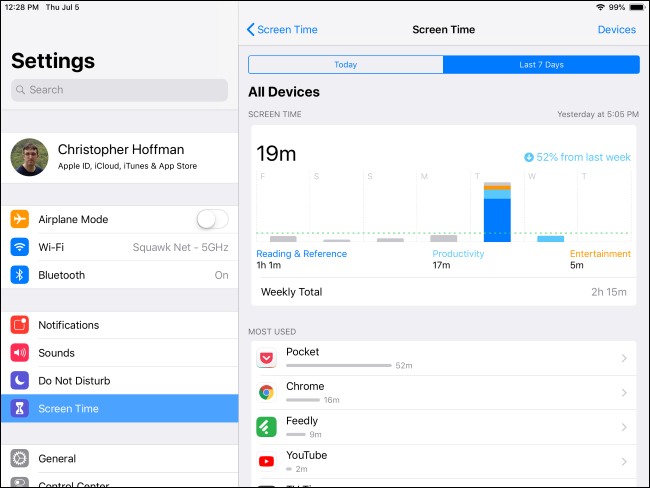Open Sounds settings icon

coord(20,353)
